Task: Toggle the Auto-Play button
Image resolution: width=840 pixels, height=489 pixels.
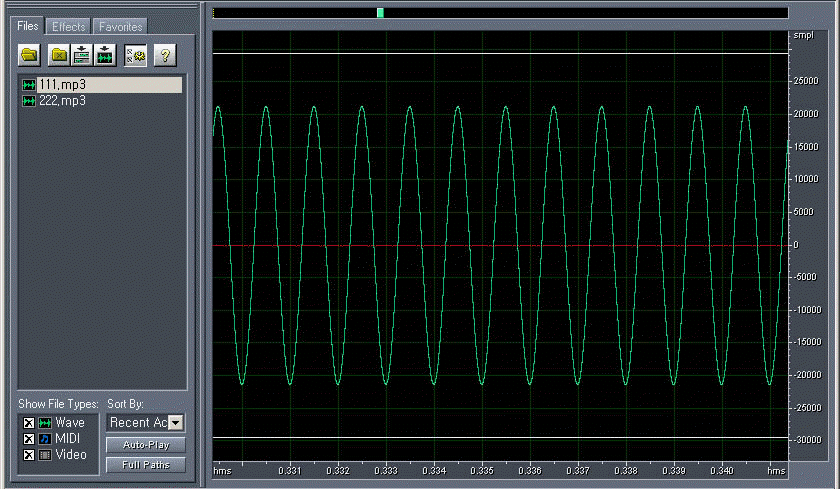Action: tap(146, 445)
